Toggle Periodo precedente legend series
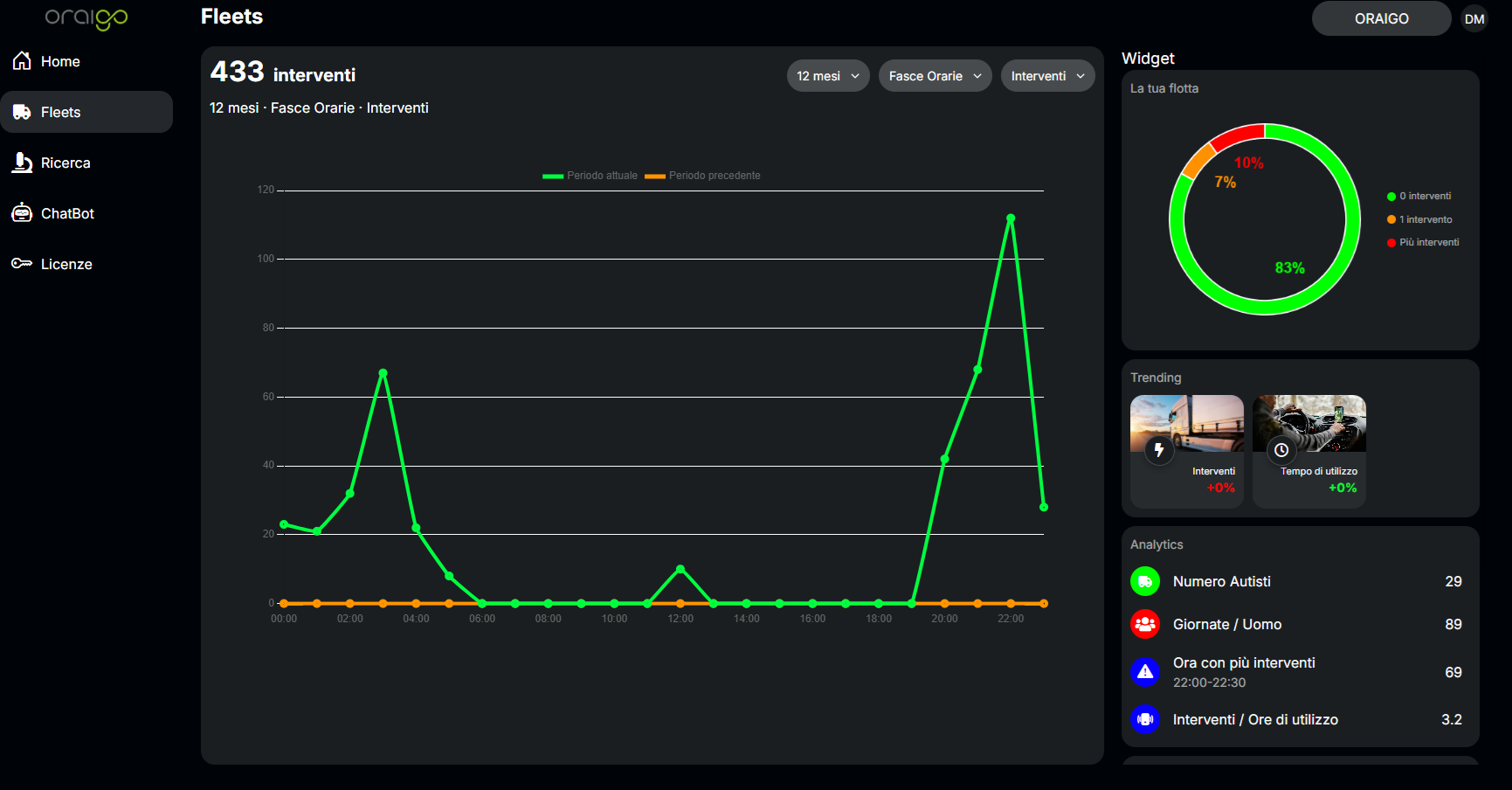 coord(703,176)
